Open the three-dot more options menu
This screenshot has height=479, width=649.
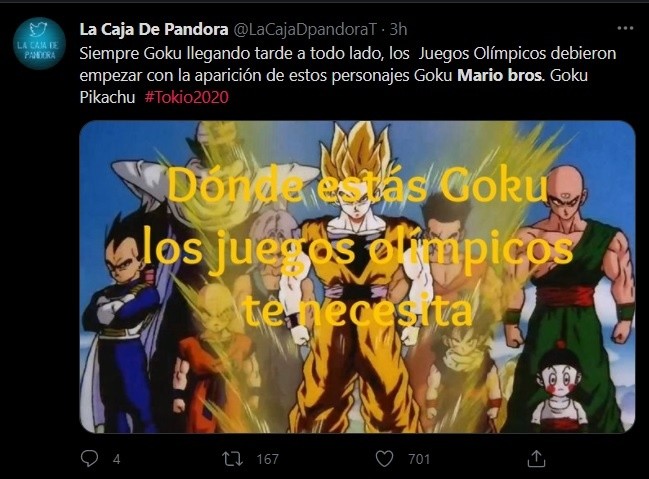pos(625,28)
